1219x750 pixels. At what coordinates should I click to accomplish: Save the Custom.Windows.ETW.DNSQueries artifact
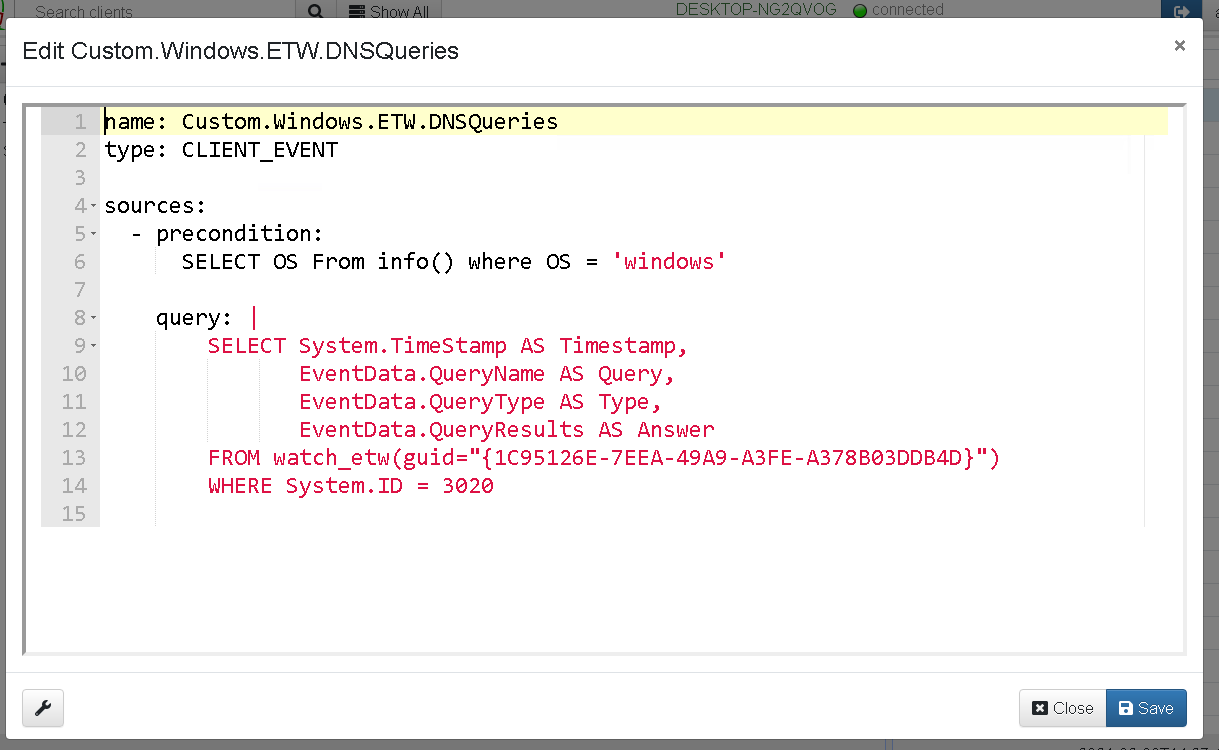click(x=1146, y=708)
